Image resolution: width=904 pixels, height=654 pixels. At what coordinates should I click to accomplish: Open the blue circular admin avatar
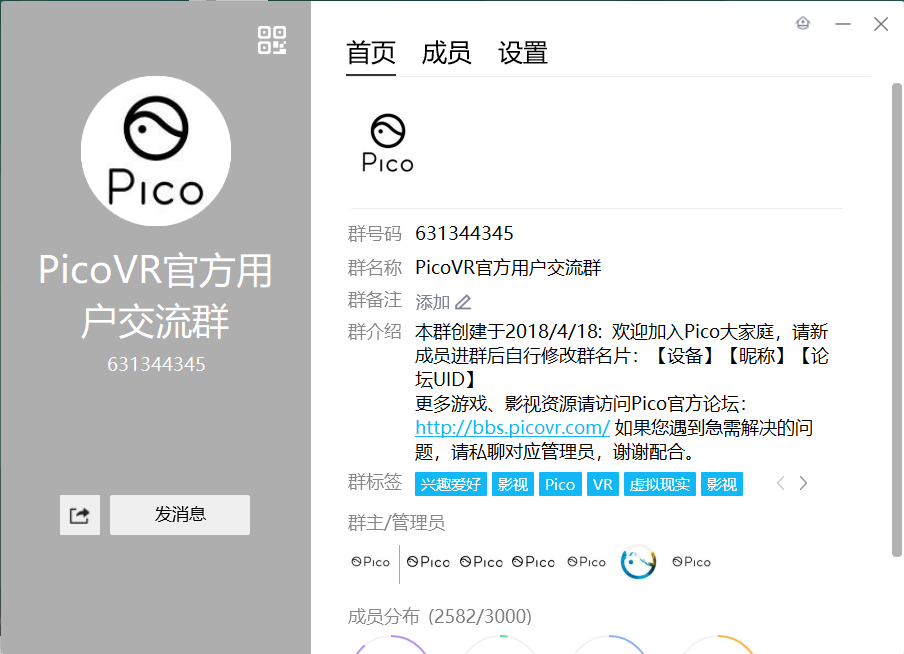tap(638, 562)
